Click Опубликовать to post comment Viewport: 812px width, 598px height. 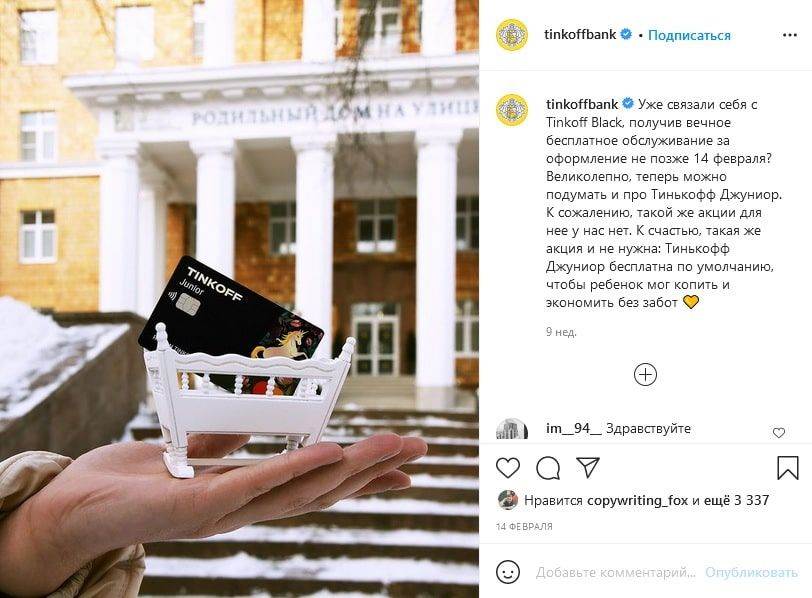[x=751, y=572]
